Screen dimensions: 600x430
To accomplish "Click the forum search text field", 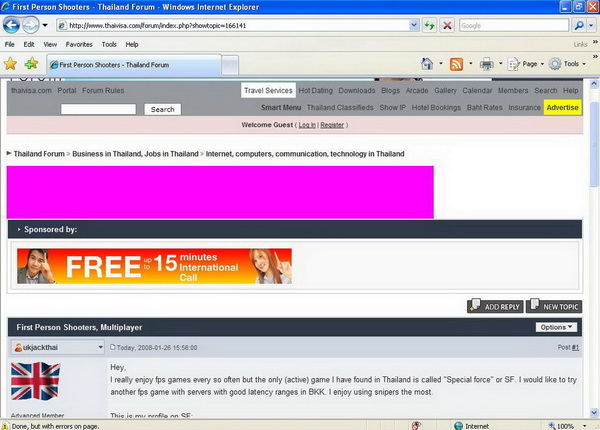I will [x=98, y=109].
